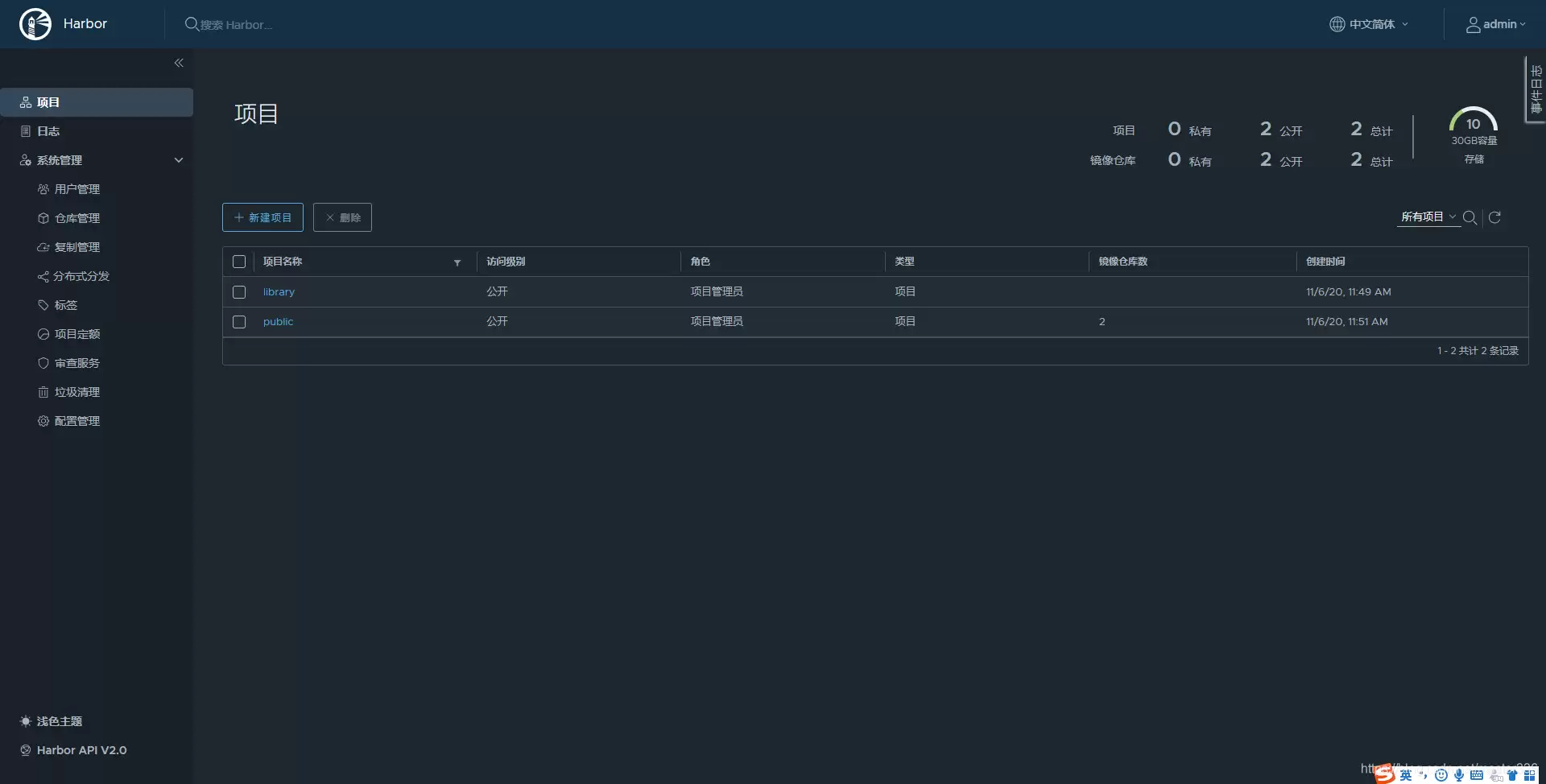Click the 系统管理 menu label

click(60, 160)
